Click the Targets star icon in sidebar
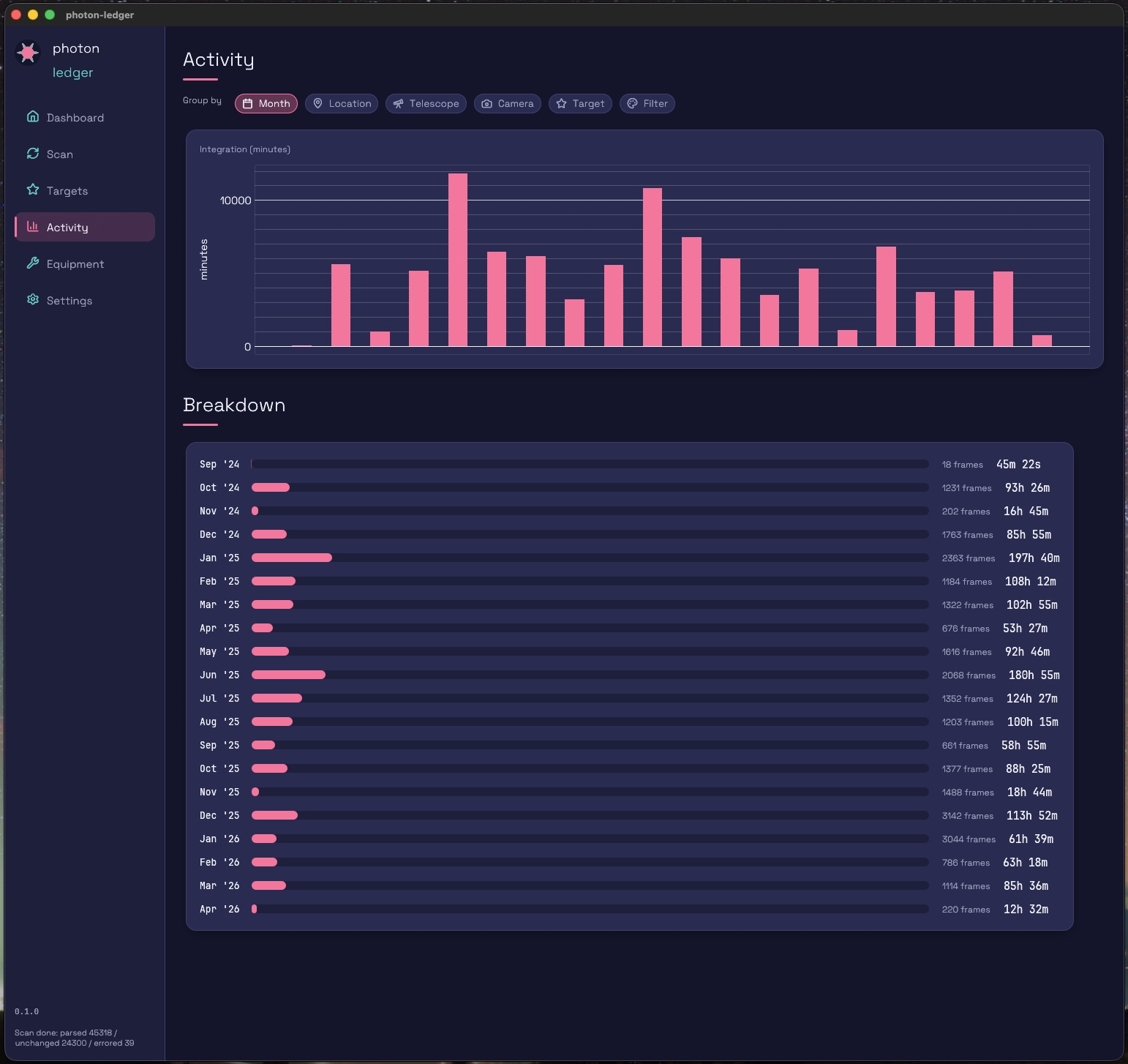Viewport: 1128px width, 1064px height. (33, 190)
